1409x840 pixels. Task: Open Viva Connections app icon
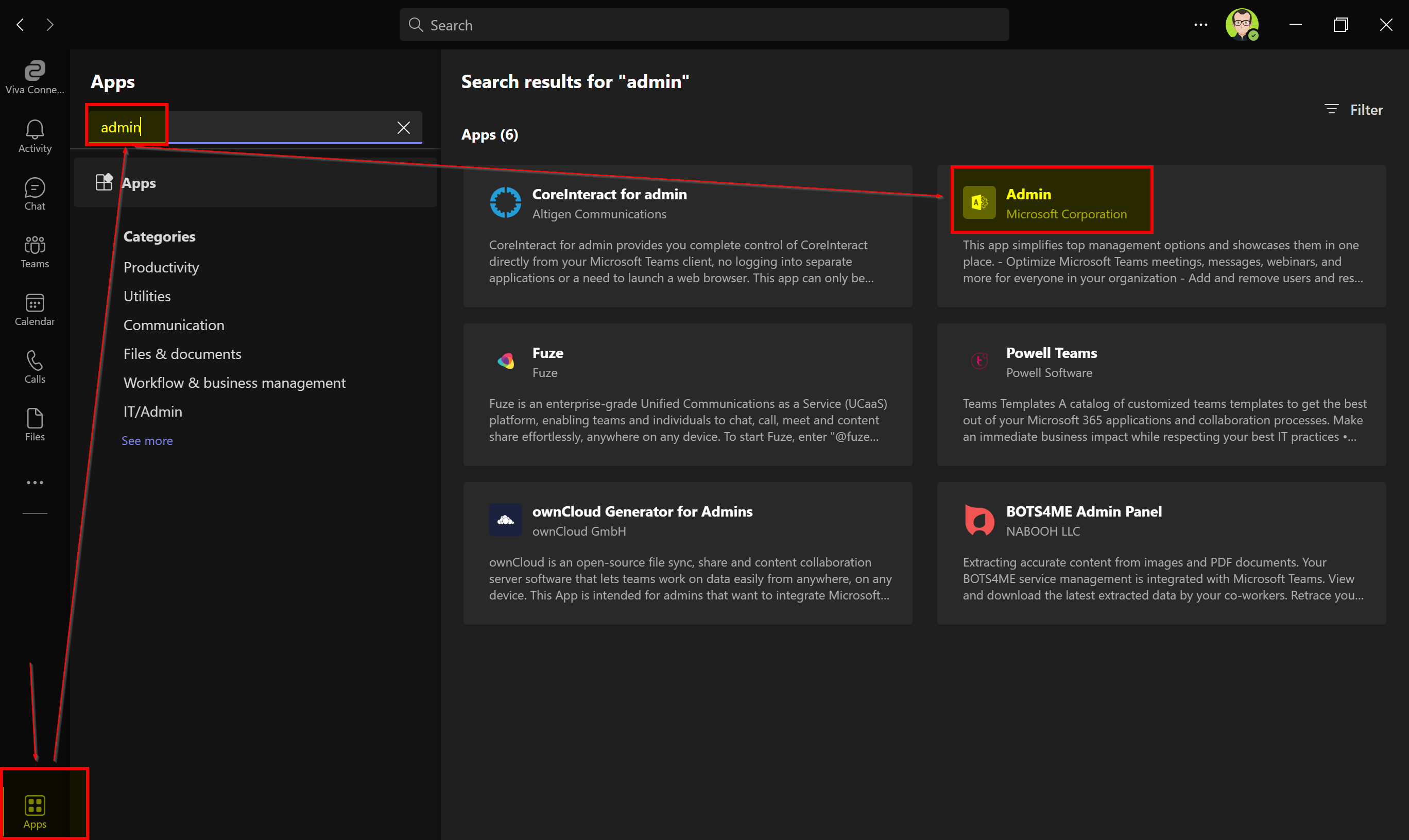(x=35, y=77)
